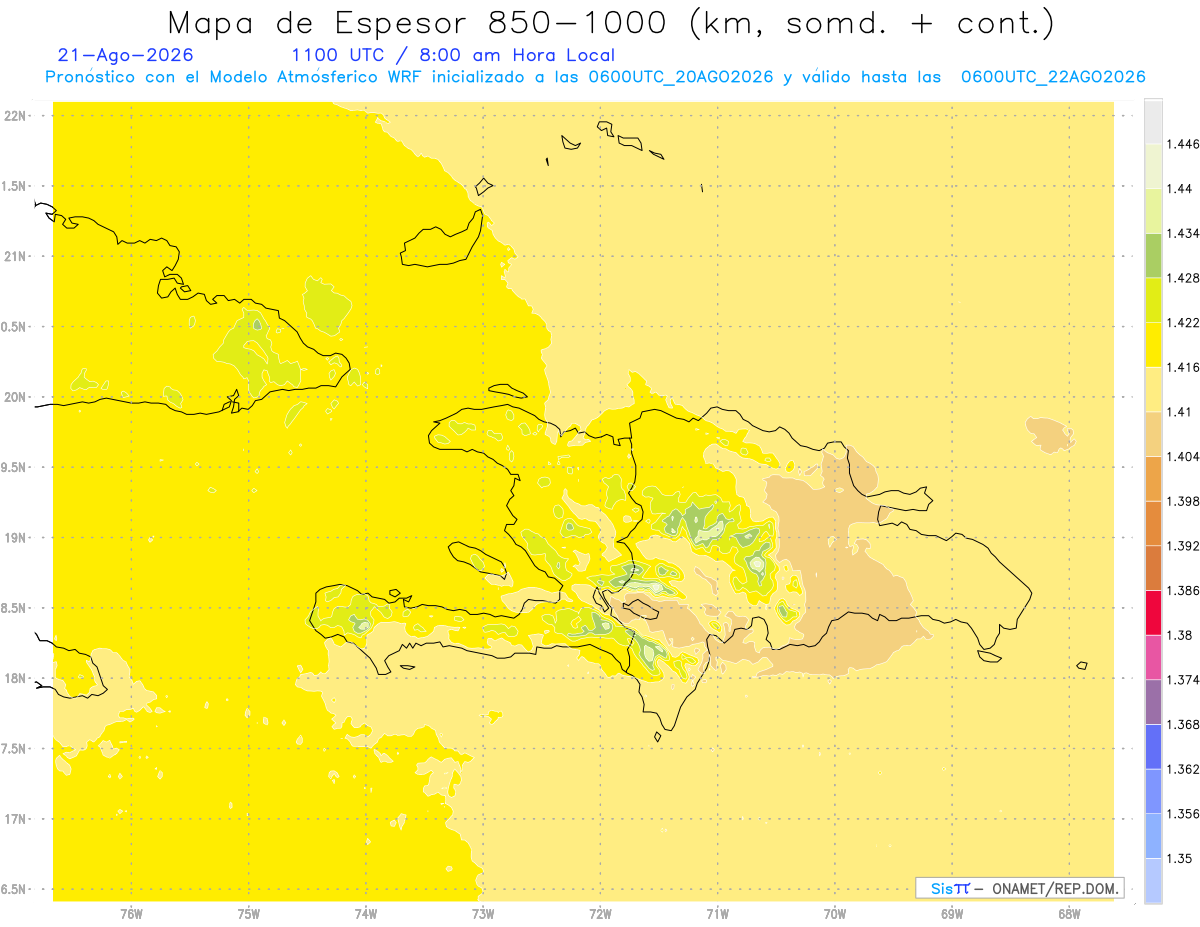
Task: Select the pink legend band between 1.374 and 1.38
Action: click(1153, 657)
